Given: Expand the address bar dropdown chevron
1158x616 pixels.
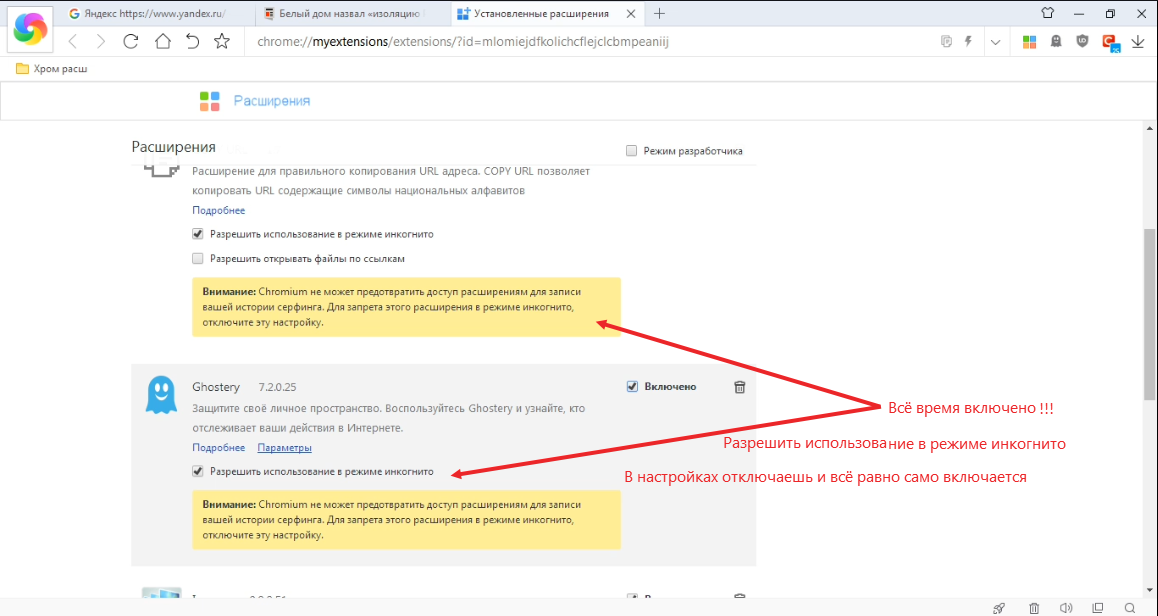Looking at the screenshot, I should tap(995, 42).
